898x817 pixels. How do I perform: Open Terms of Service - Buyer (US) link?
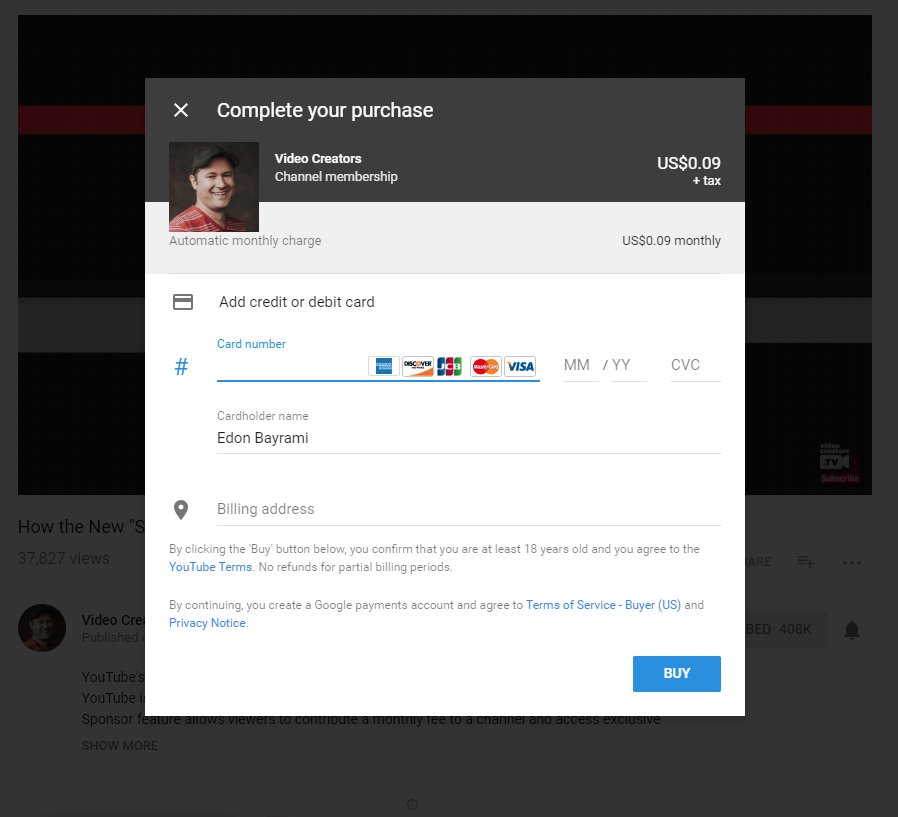tap(603, 605)
